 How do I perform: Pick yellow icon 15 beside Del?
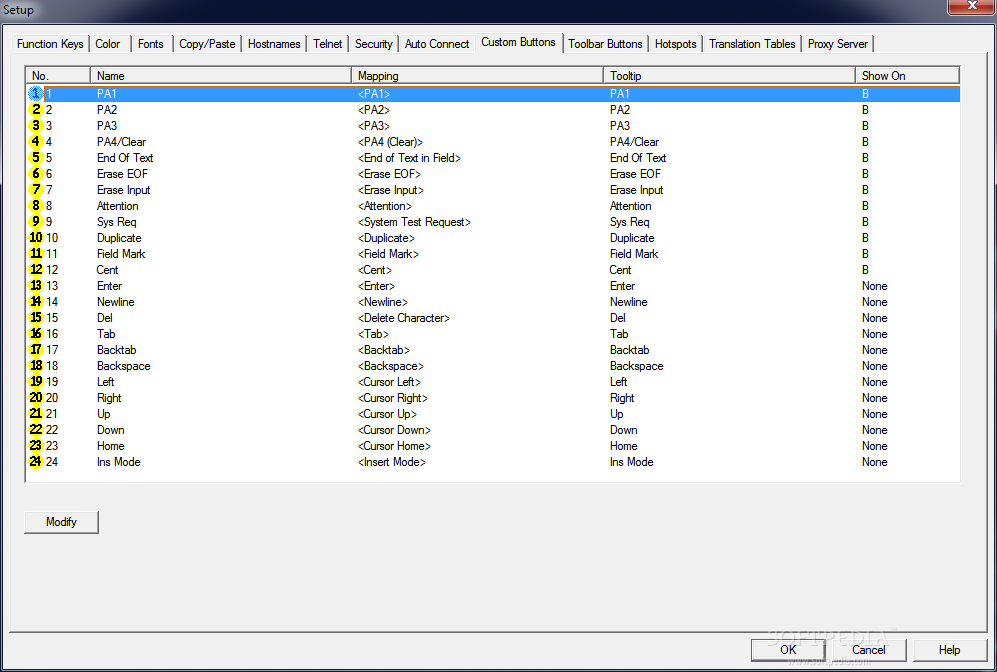(36, 317)
